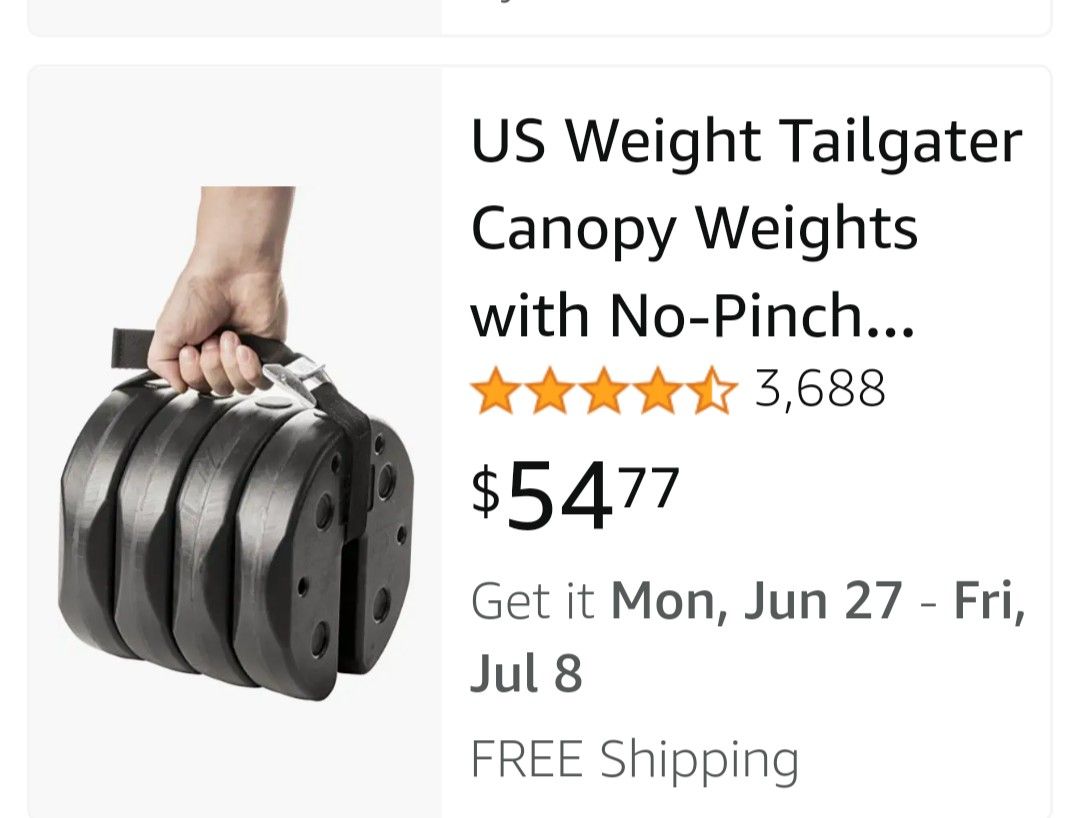The height and width of the screenshot is (818, 1080).
Task: Click the partially visible listing card above
Action: pos(540,17)
